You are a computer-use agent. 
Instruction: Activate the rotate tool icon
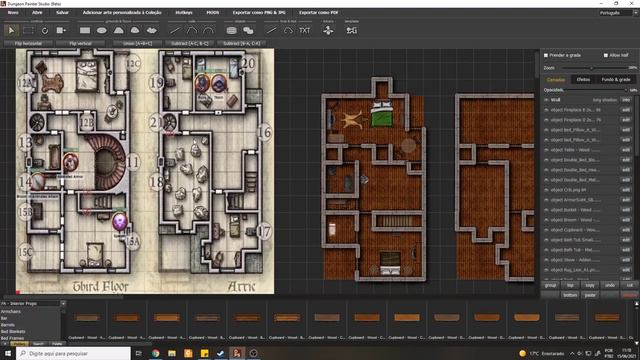click(x=44, y=31)
